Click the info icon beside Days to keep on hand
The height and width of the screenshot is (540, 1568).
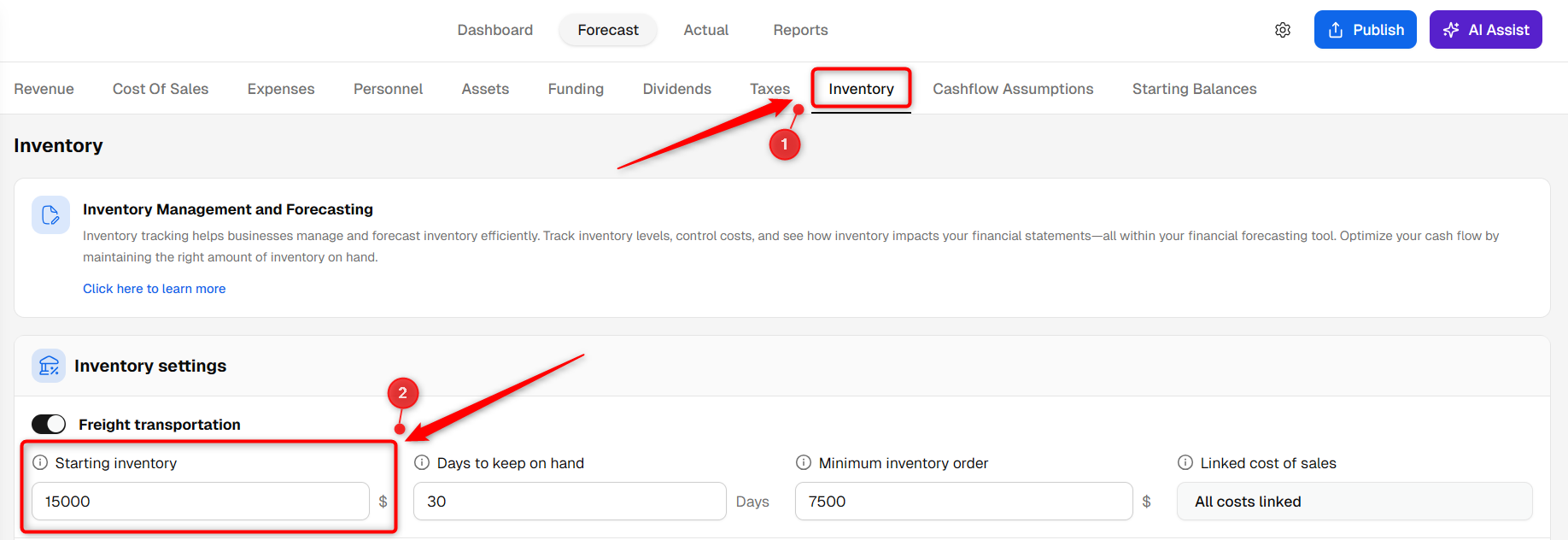pos(422,462)
